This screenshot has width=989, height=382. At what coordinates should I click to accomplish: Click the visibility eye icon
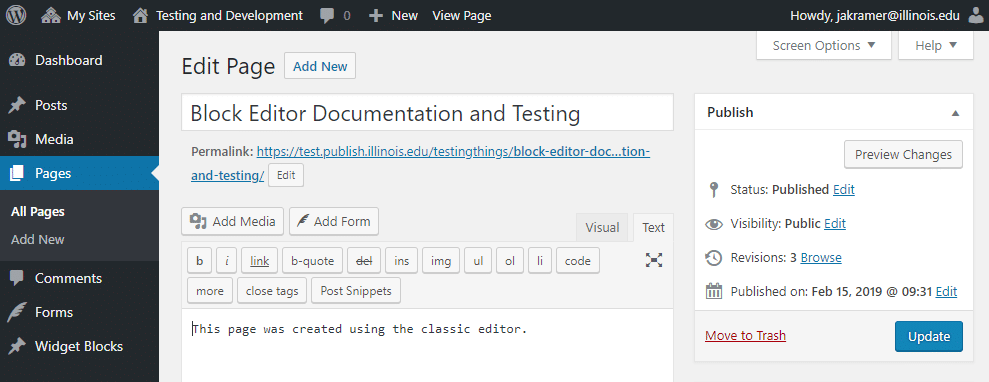pyautogui.click(x=713, y=223)
